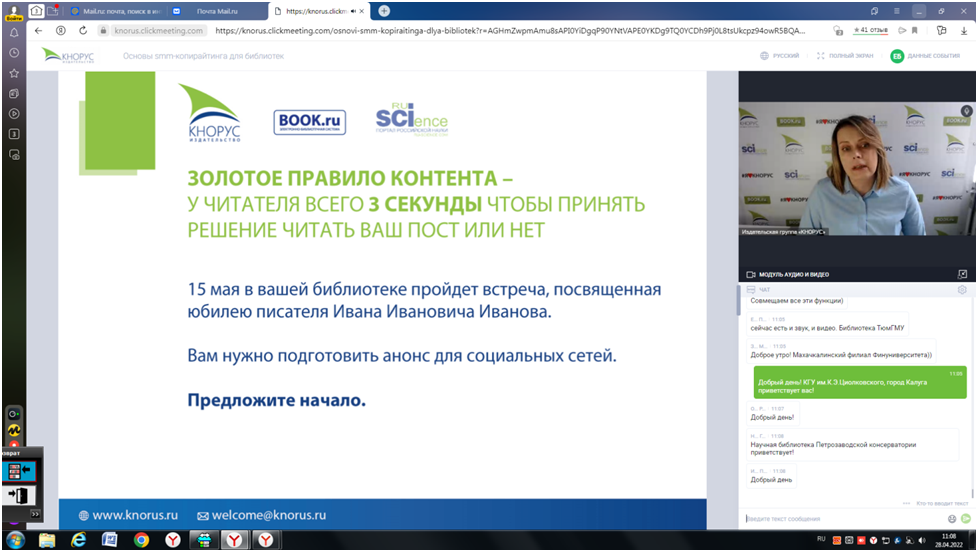The width and height of the screenshot is (978, 552).
Task: Open bookmarks star in left sidebar
Action: [14, 73]
